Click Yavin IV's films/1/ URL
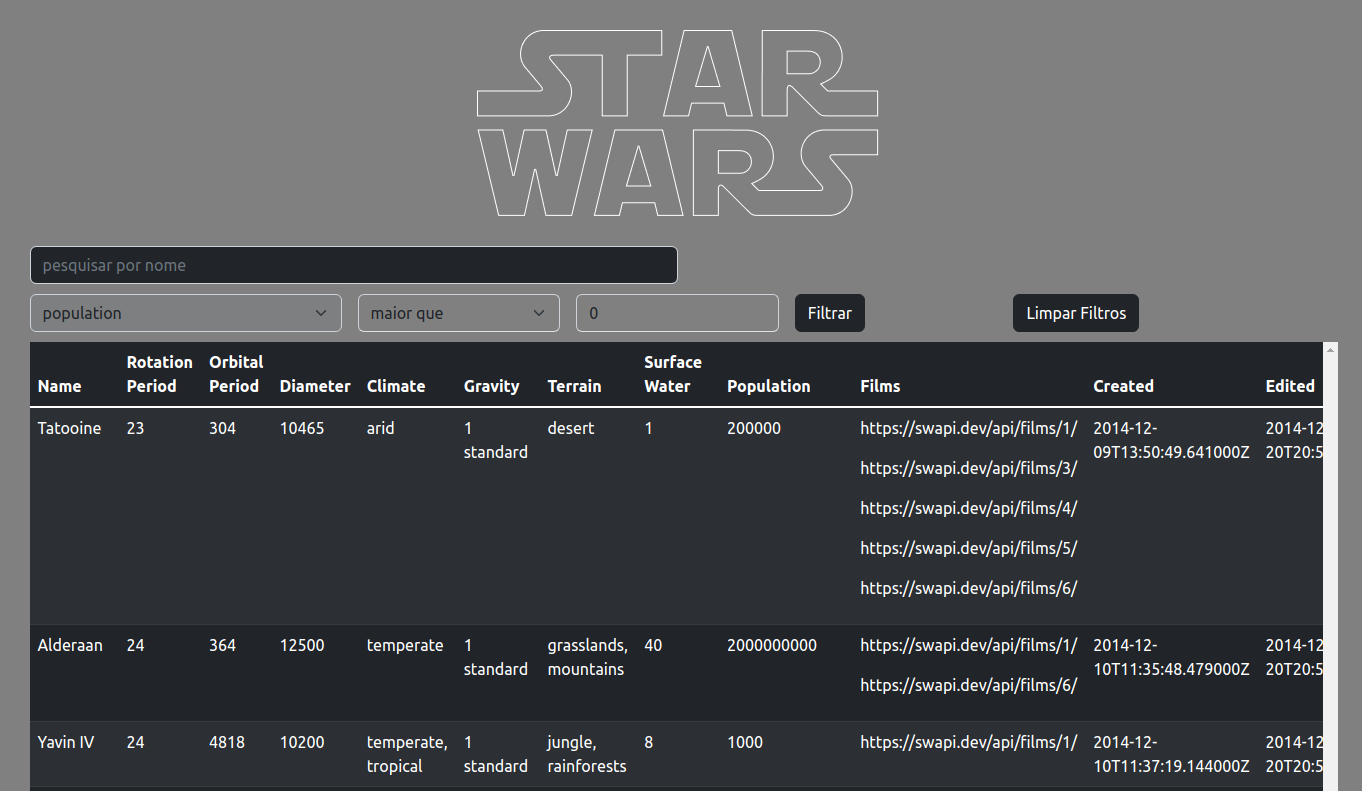 [x=969, y=742]
